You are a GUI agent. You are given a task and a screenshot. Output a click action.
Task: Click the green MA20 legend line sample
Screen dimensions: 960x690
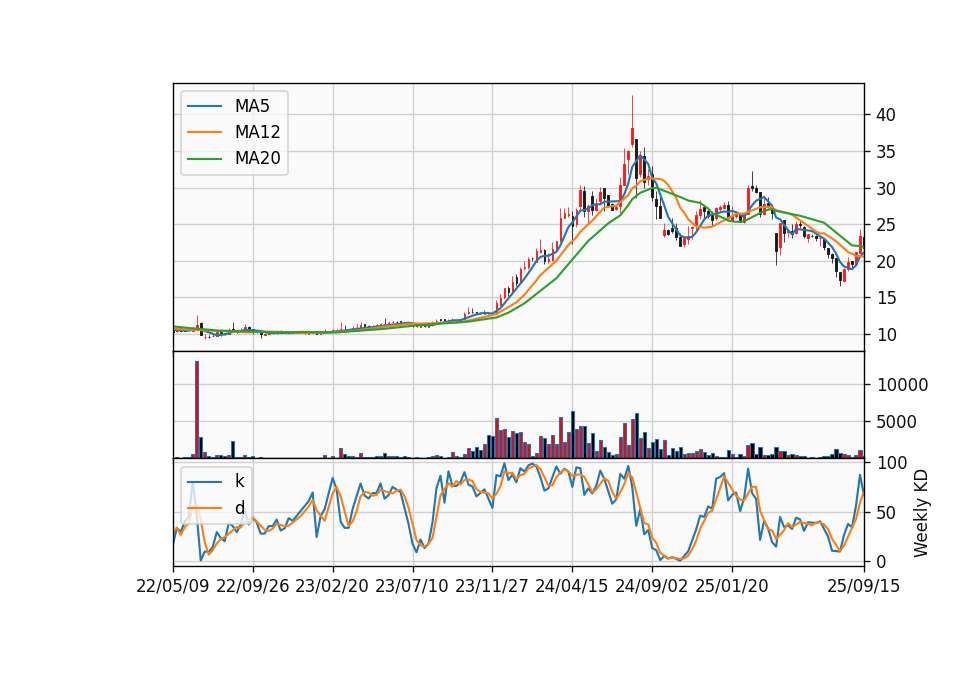tap(204, 159)
